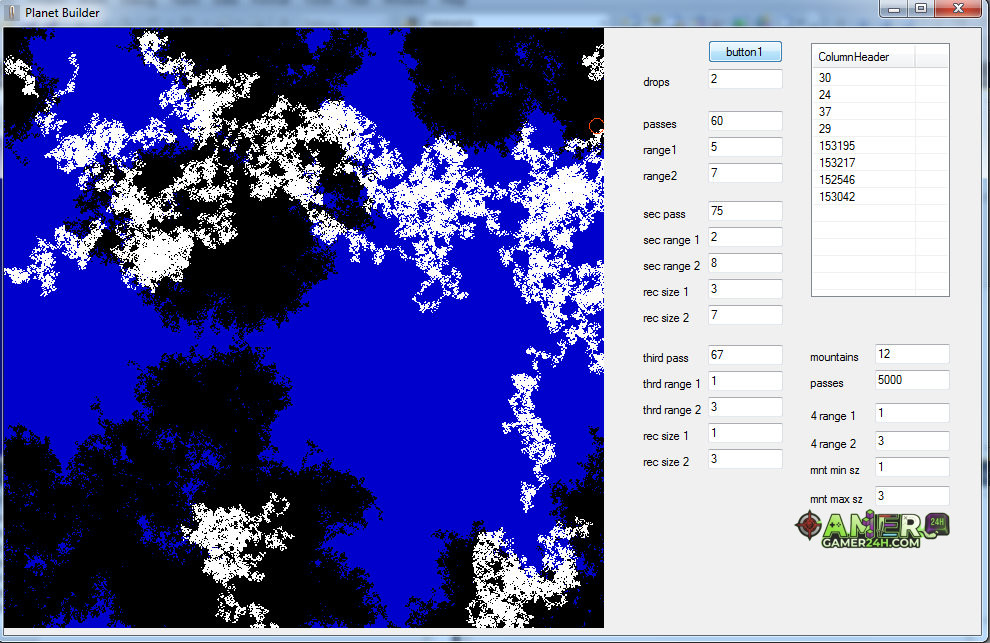The height and width of the screenshot is (643, 990).
Task: Click the Planet Builder window icon
Action: tap(12, 12)
